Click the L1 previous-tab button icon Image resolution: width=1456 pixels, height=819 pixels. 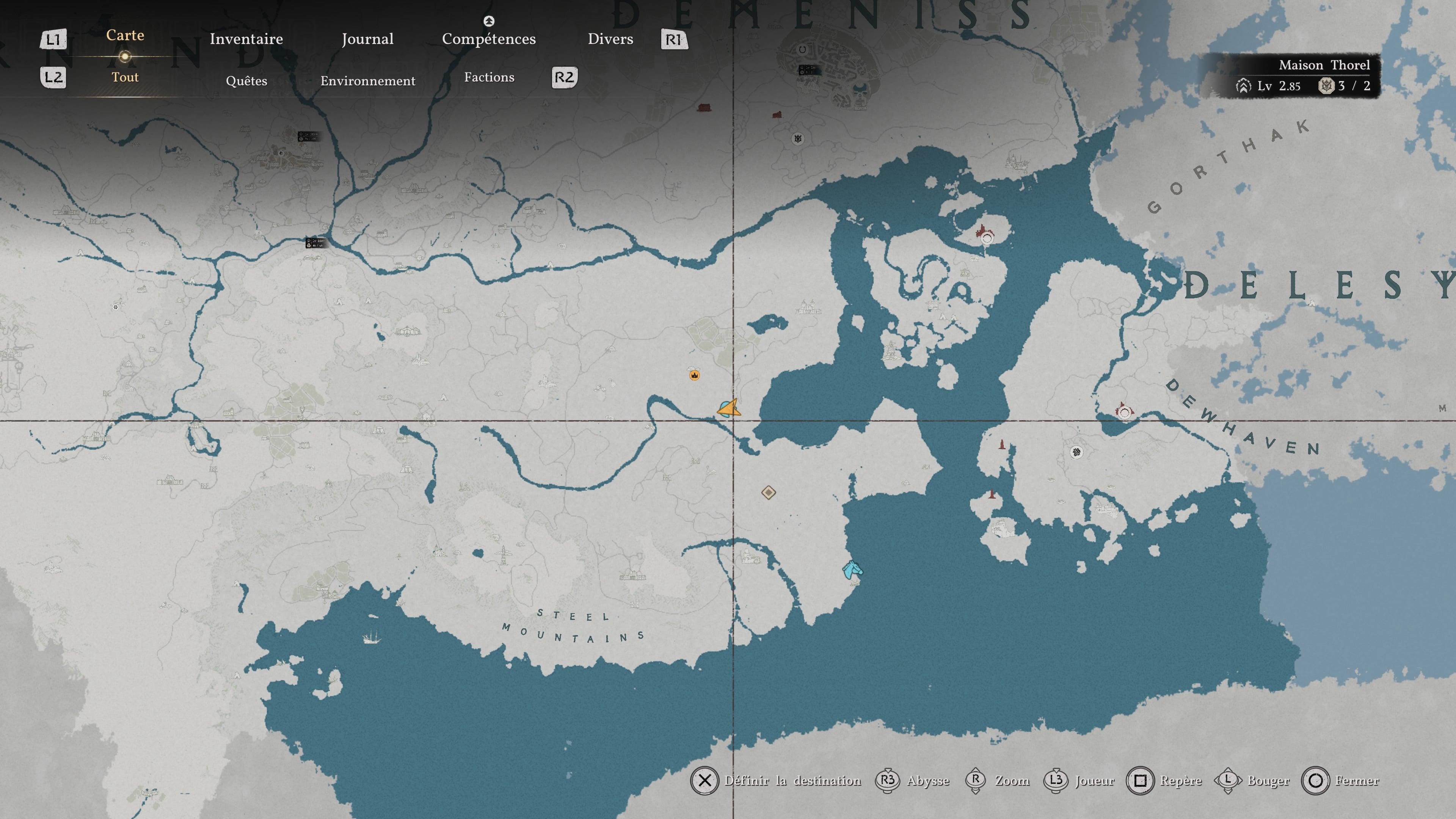pyautogui.click(x=53, y=39)
